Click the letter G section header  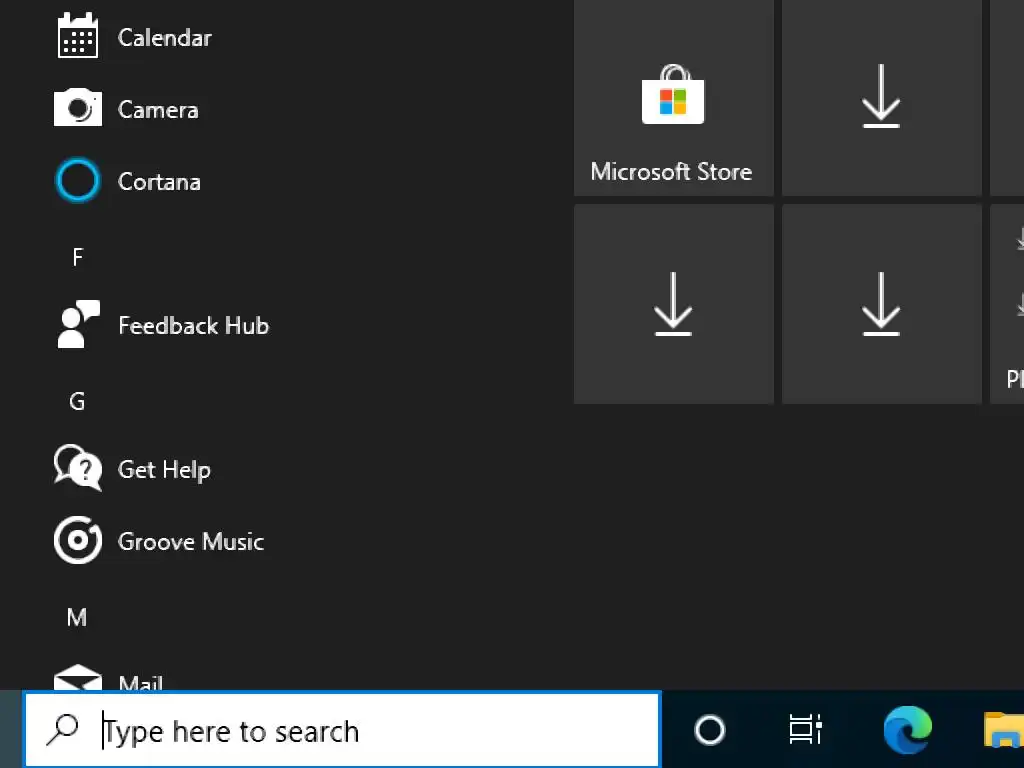[x=77, y=402]
